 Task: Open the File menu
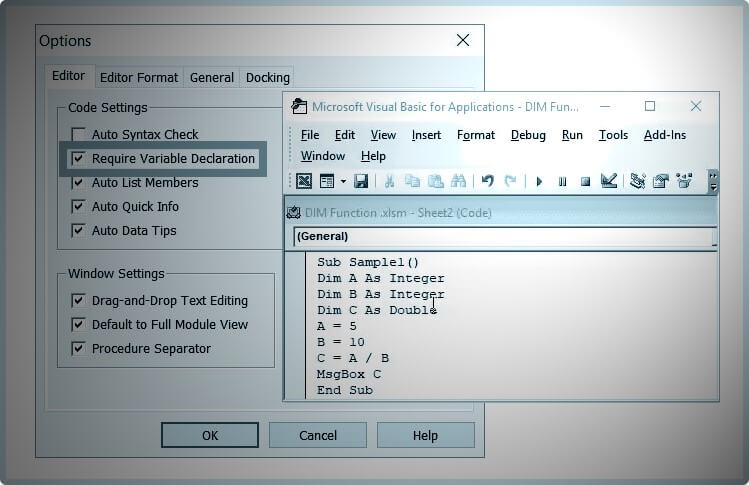310,135
